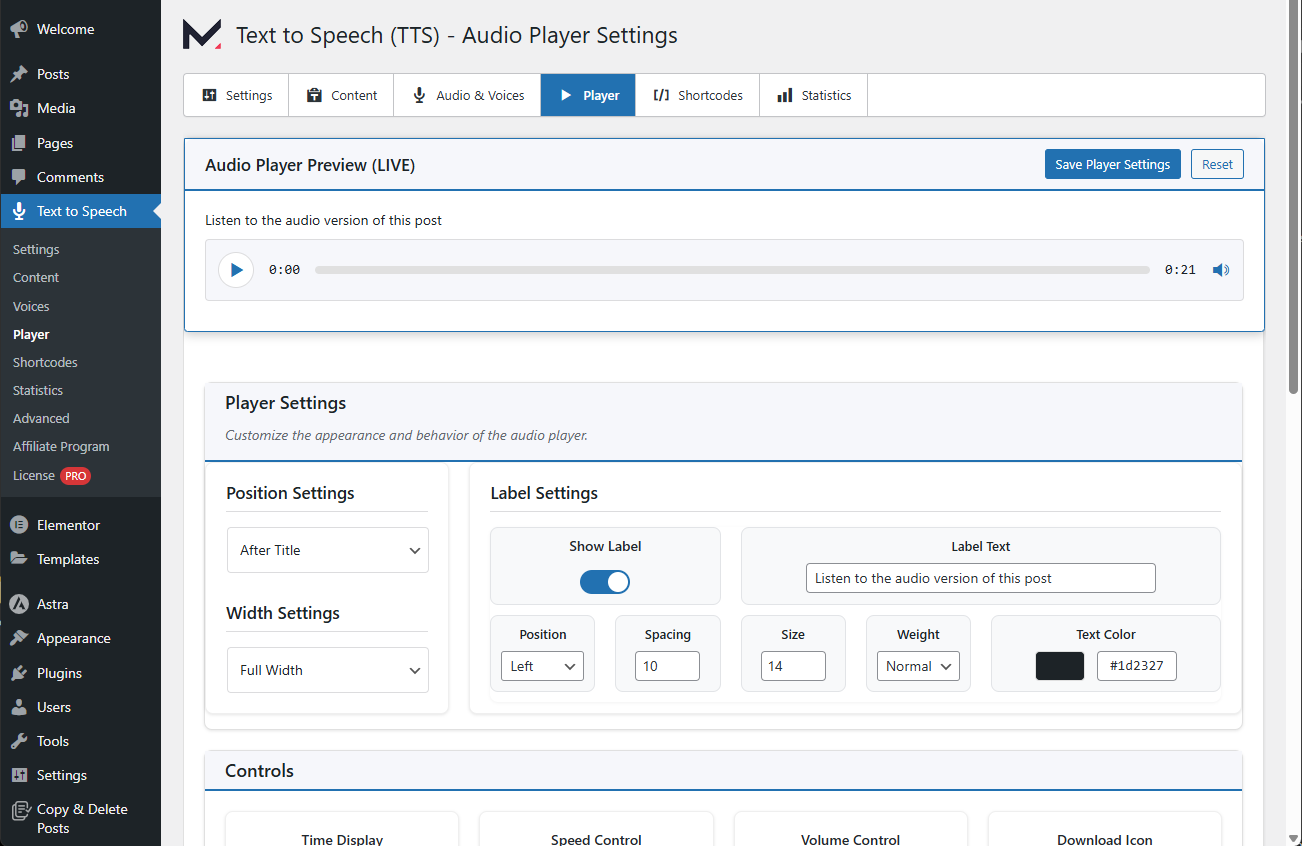Click the #1d2327 hex color field
The width and height of the screenshot is (1302, 846).
pos(1137,666)
